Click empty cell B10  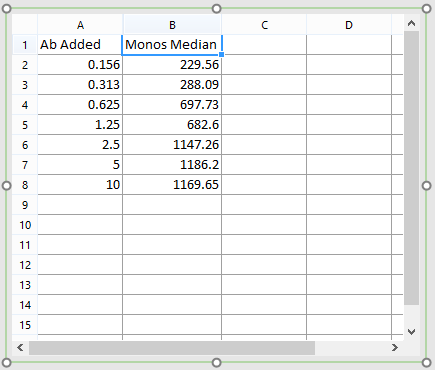click(x=172, y=225)
